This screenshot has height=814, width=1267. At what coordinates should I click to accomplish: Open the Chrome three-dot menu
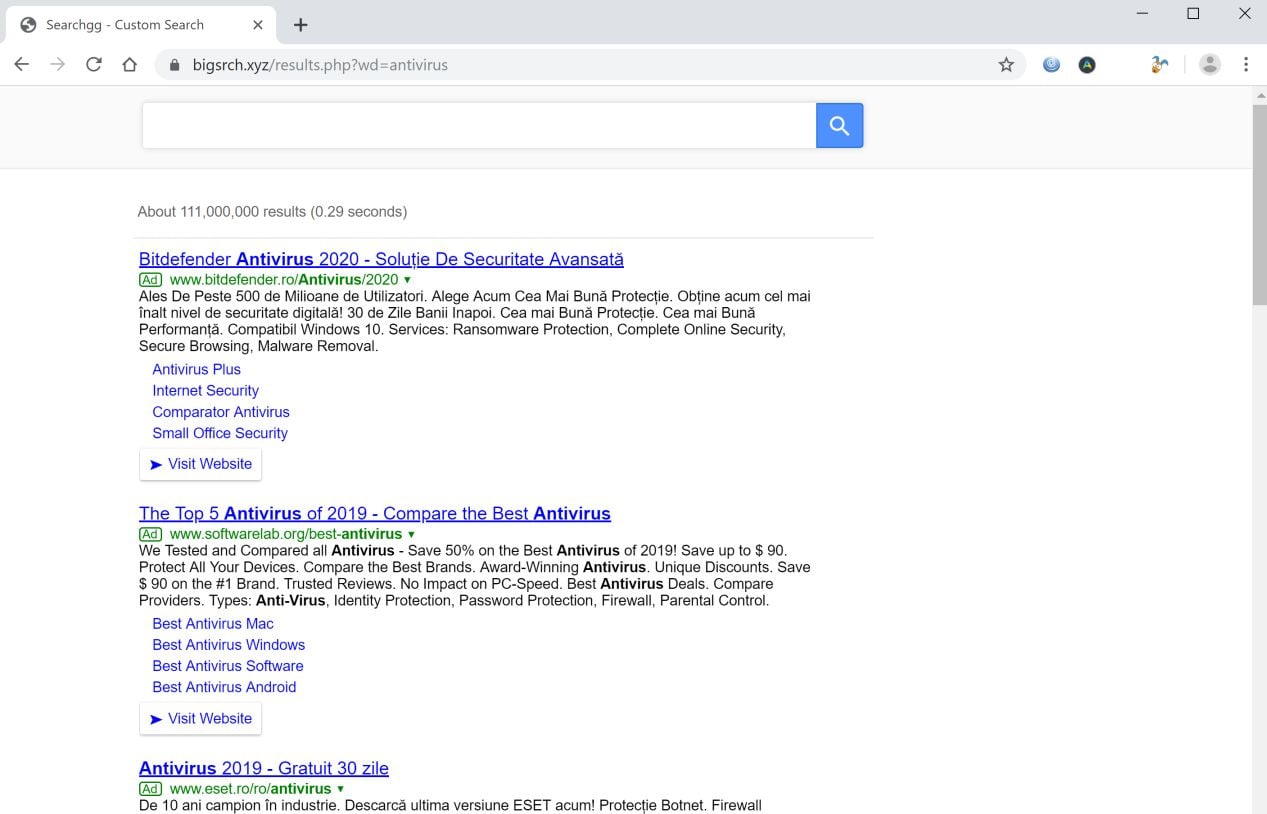point(1246,65)
